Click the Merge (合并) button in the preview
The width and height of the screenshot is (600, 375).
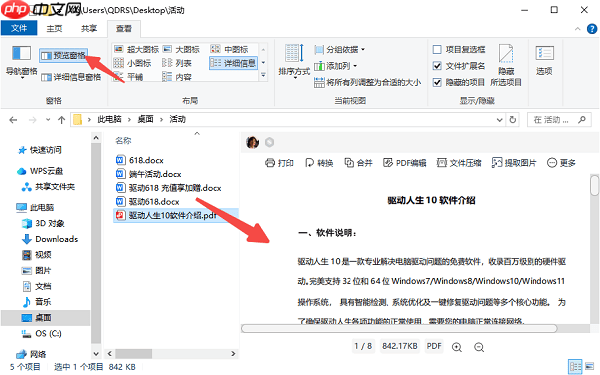[359, 163]
